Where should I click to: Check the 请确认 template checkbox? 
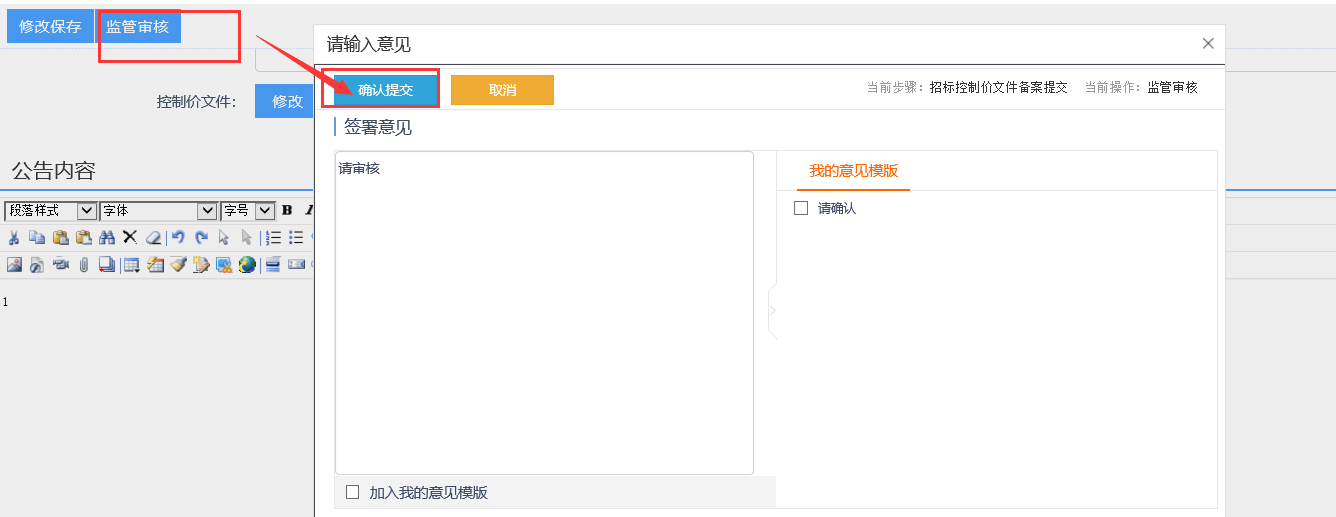801,208
